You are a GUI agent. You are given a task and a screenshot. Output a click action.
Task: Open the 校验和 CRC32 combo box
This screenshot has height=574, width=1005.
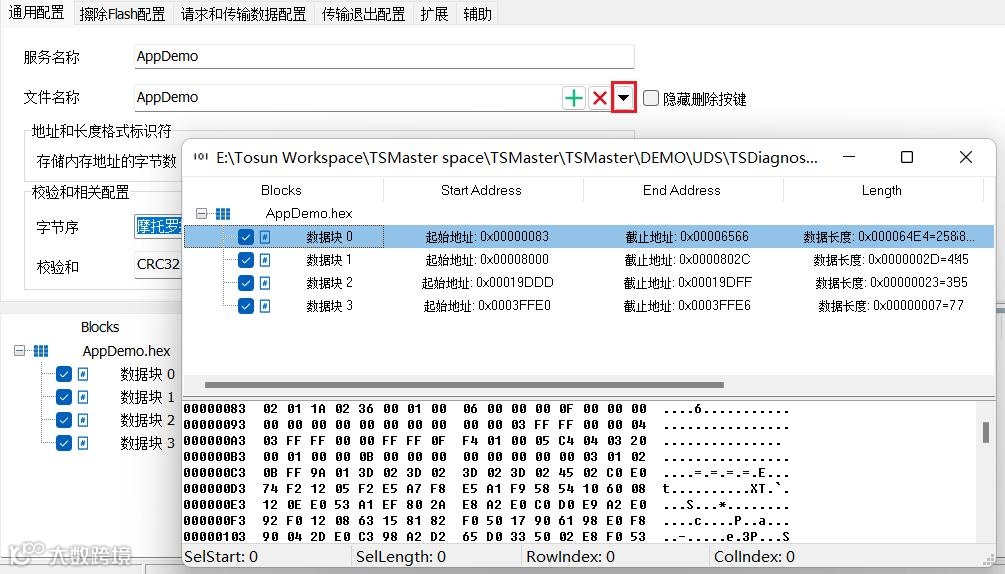(x=158, y=264)
